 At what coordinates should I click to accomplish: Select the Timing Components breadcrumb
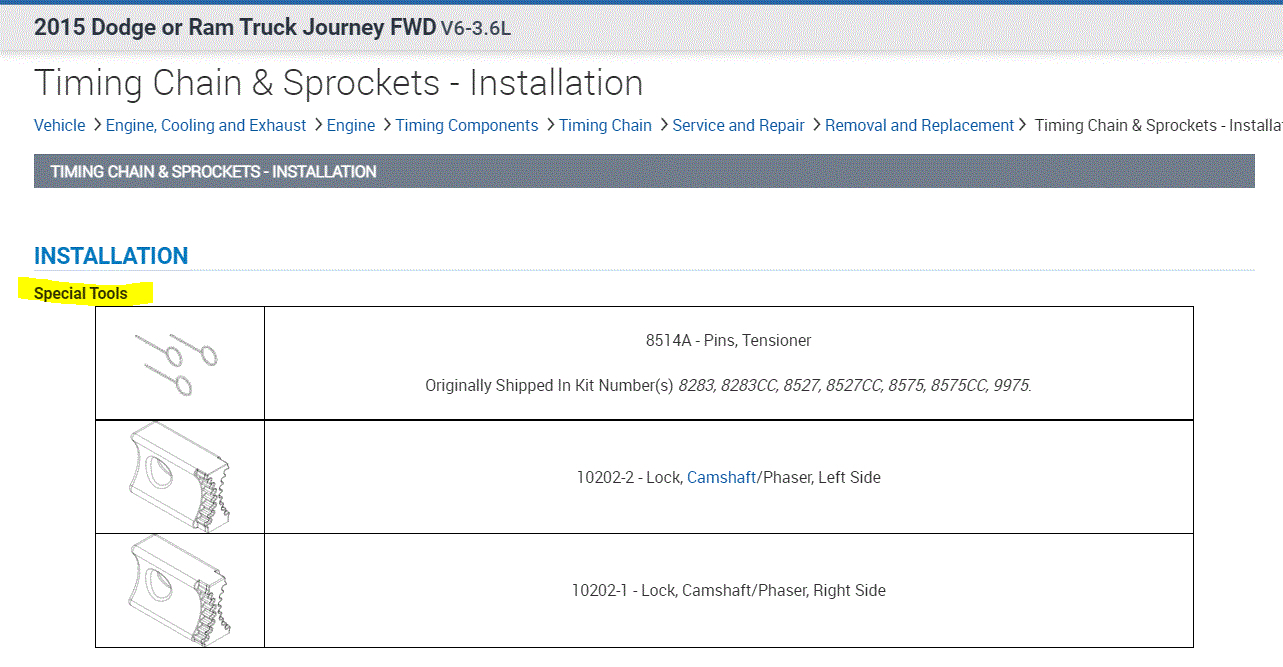tap(467, 126)
